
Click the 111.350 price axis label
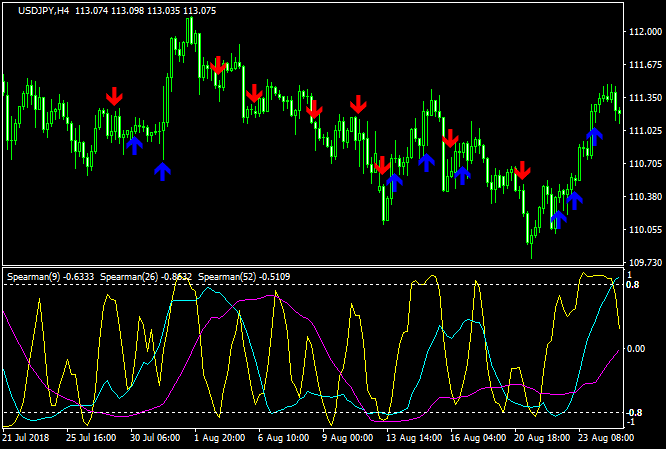point(645,98)
